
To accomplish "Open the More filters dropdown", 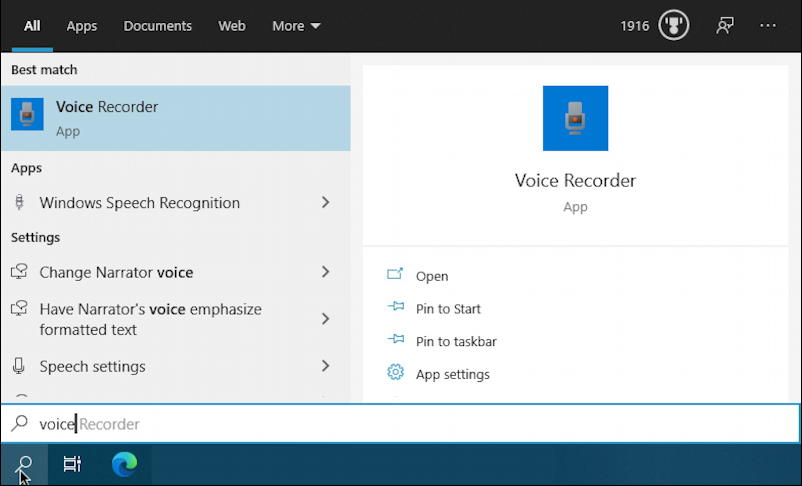I will pyautogui.click(x=296, y=26).
